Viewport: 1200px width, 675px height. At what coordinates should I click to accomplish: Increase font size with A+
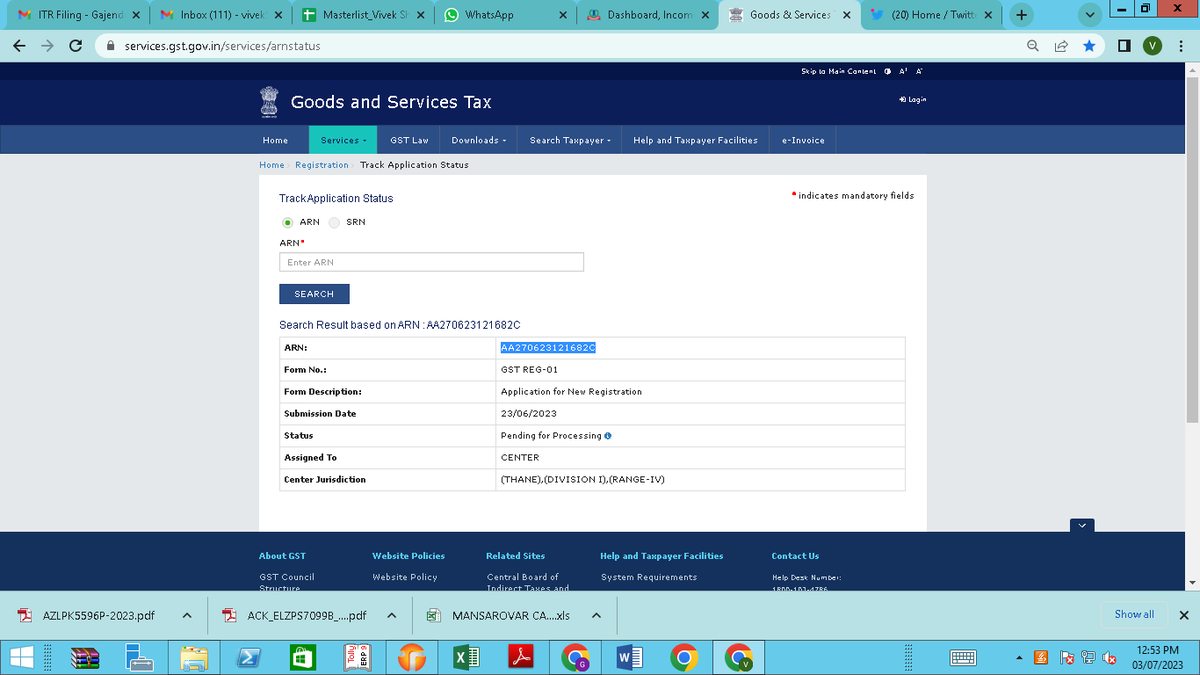pos(903,71)
